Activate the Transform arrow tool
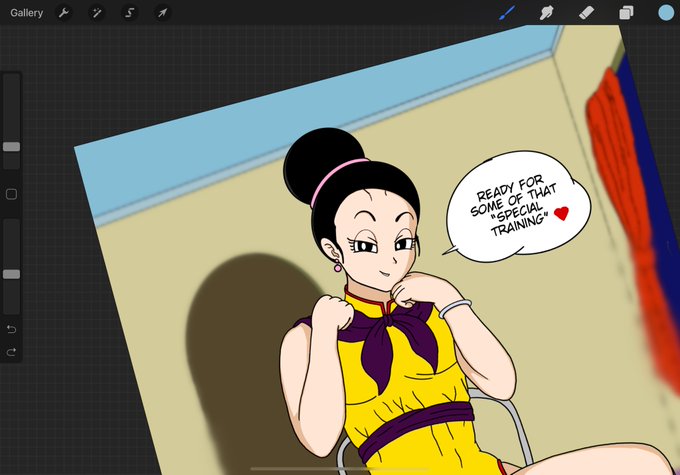 [162, 13]
